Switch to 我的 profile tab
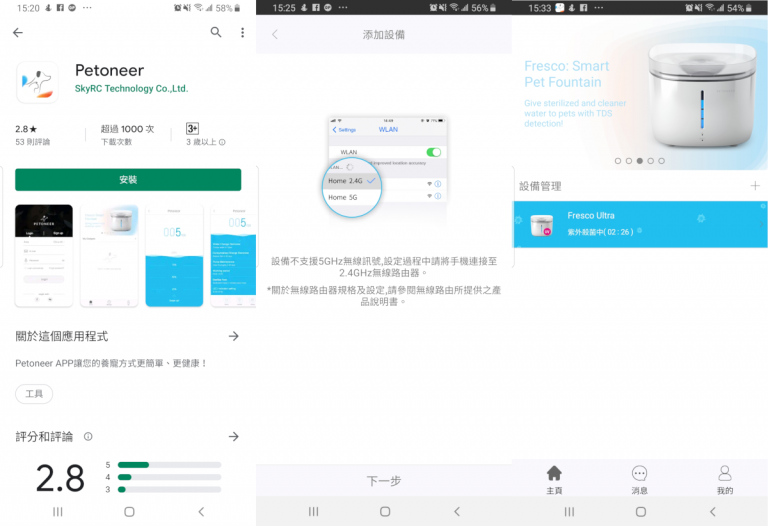Screen dimensions: 768x526 click(x=725, y=480)
